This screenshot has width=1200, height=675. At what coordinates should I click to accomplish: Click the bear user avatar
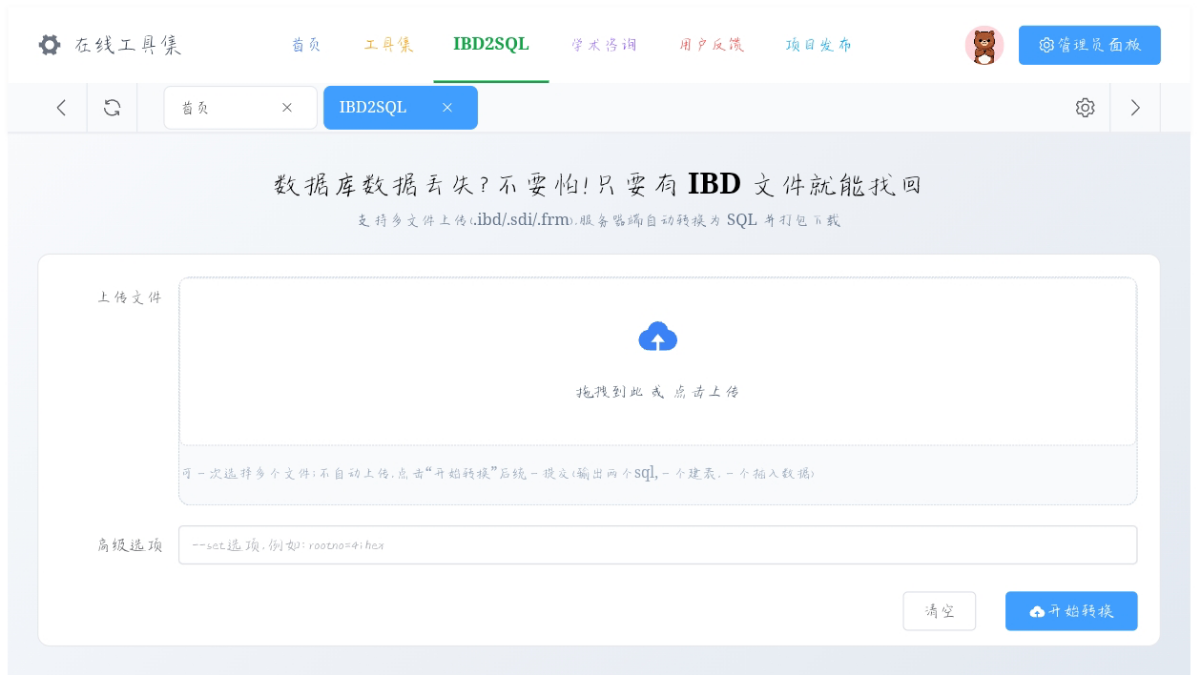(x=984, y=45)
